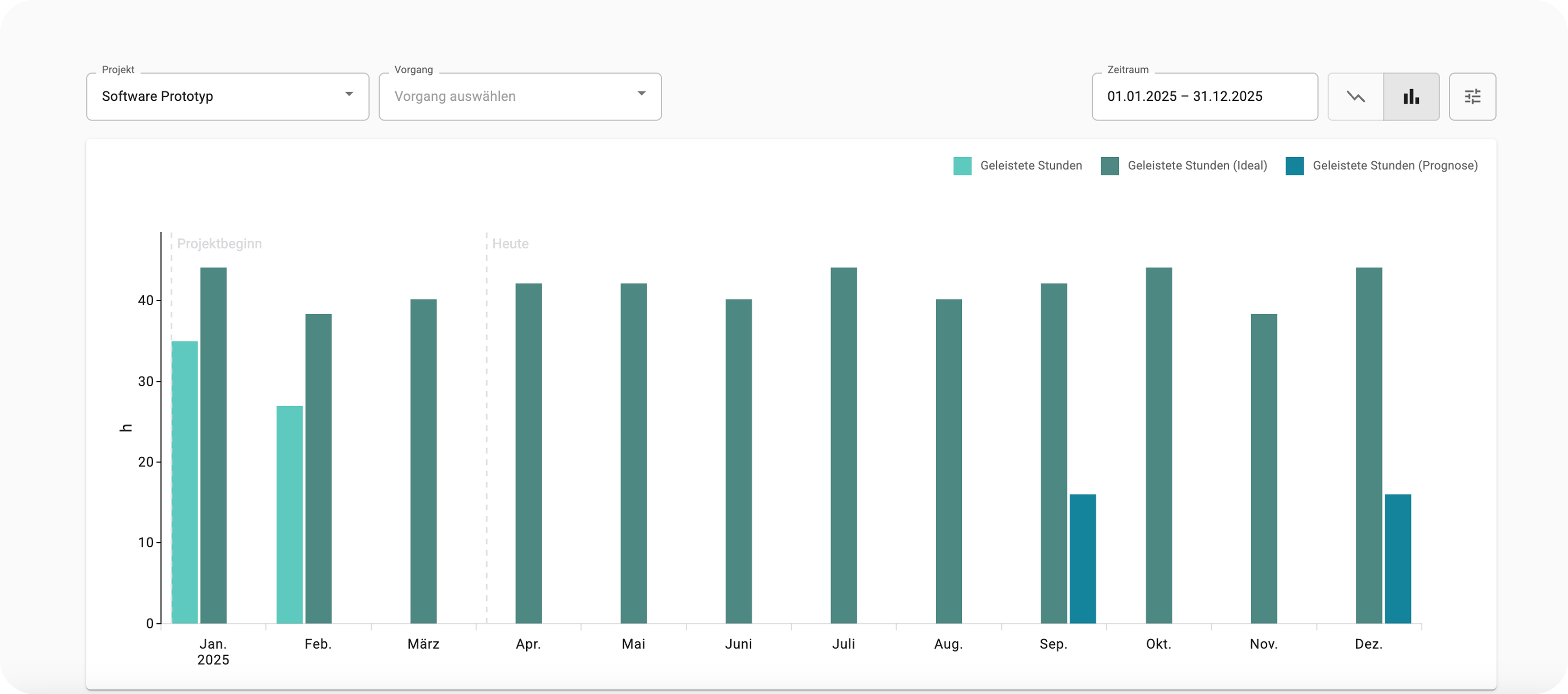Open chart filter settings icon
Screen dimensions: 1568x694
(1472, 97)
